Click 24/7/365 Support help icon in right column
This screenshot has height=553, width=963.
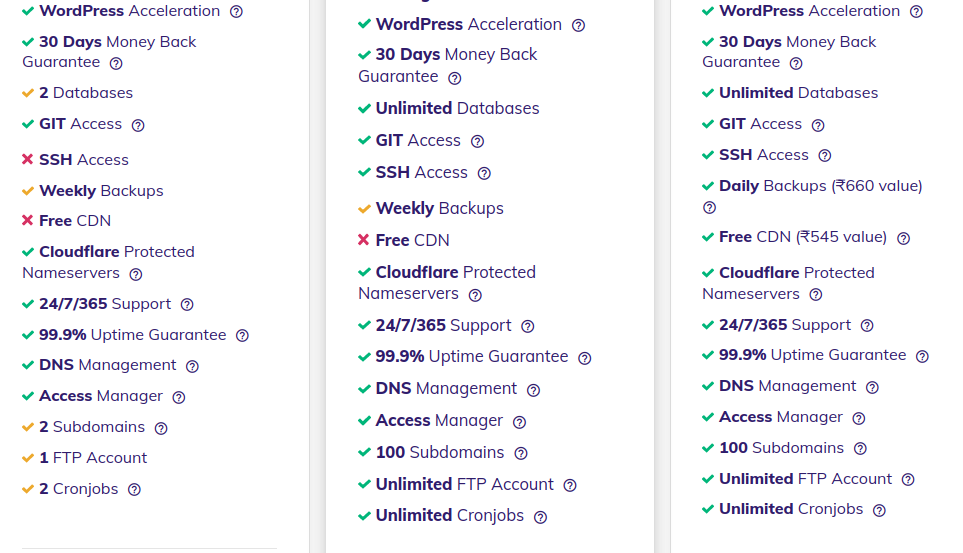tap(867, 326)
